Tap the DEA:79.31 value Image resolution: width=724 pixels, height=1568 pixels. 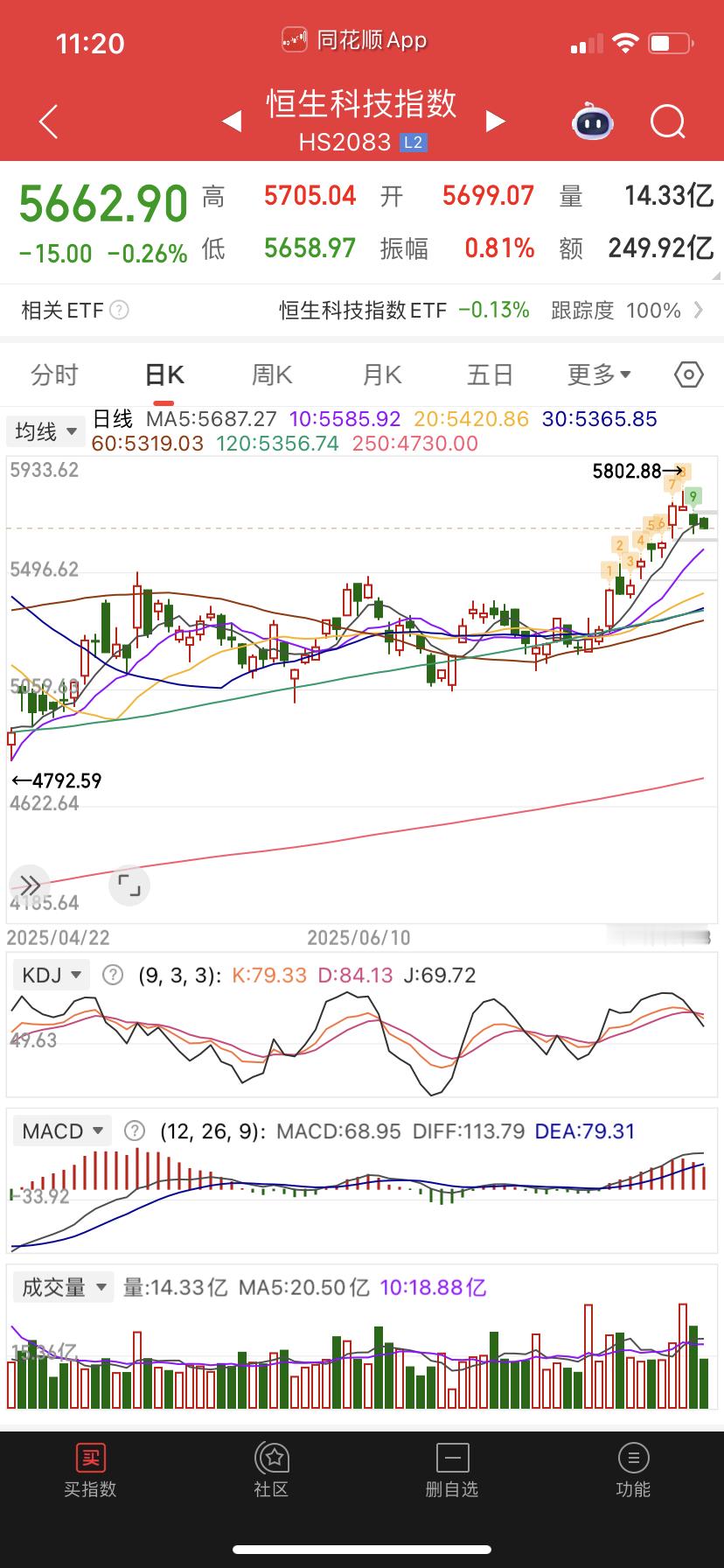[x=585, y=1130]
